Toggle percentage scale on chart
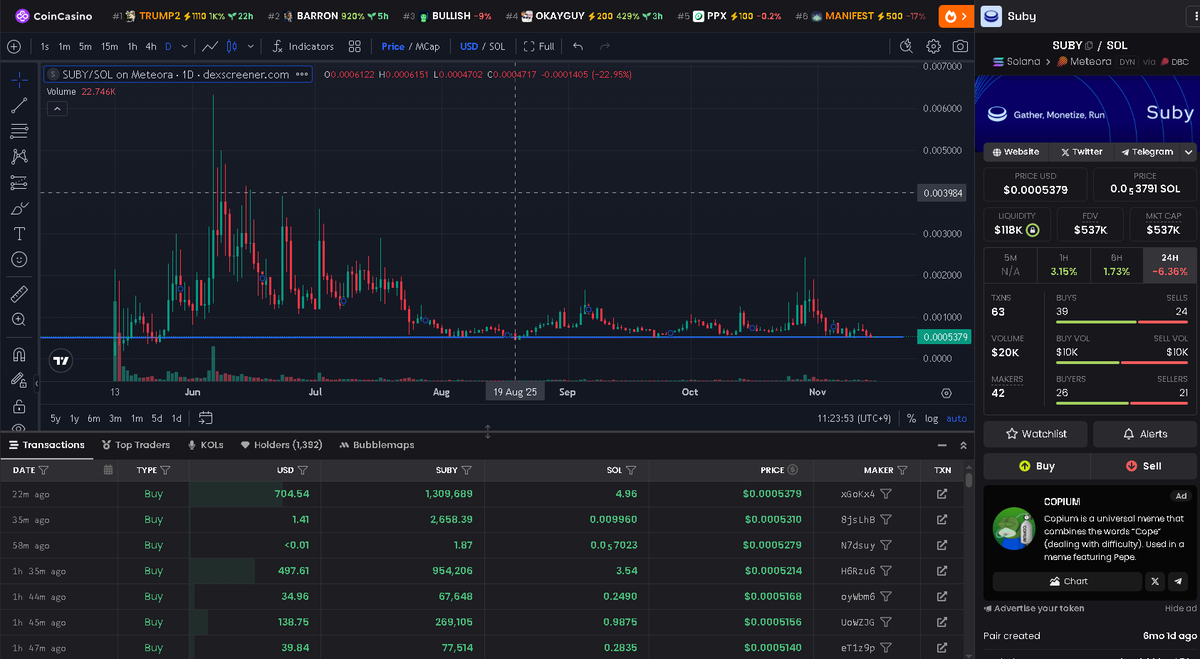Screen dimensions: 1200x659 click(911, 419)
